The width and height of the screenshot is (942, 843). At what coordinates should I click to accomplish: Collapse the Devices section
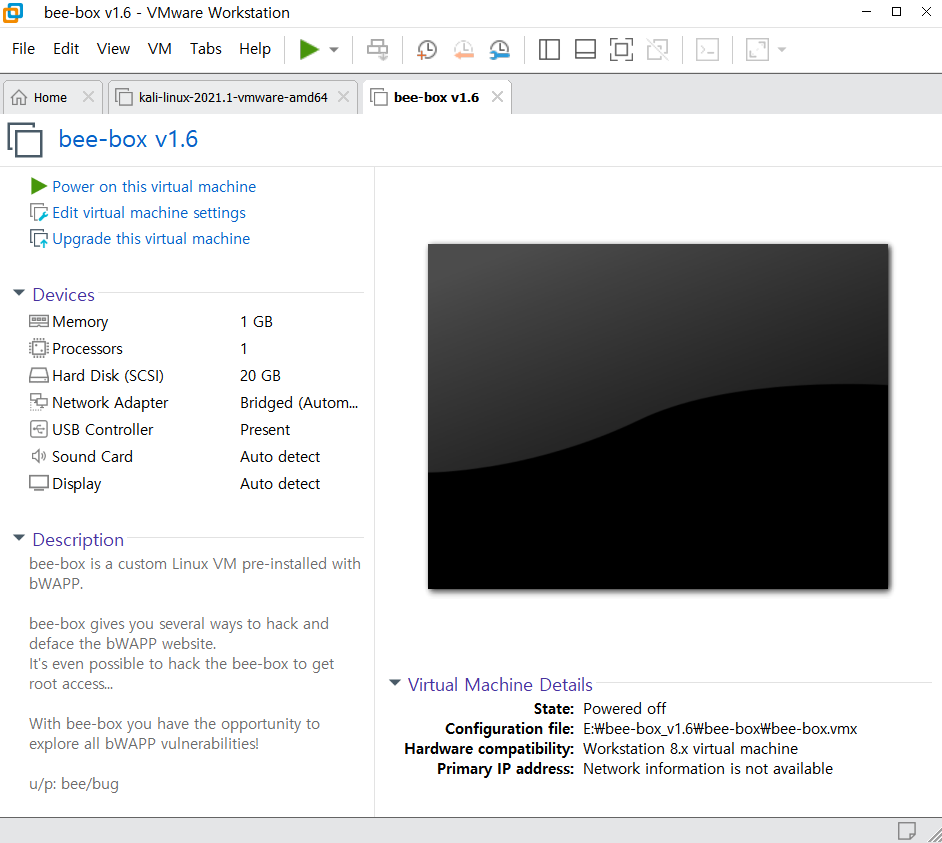coord(19,293)
